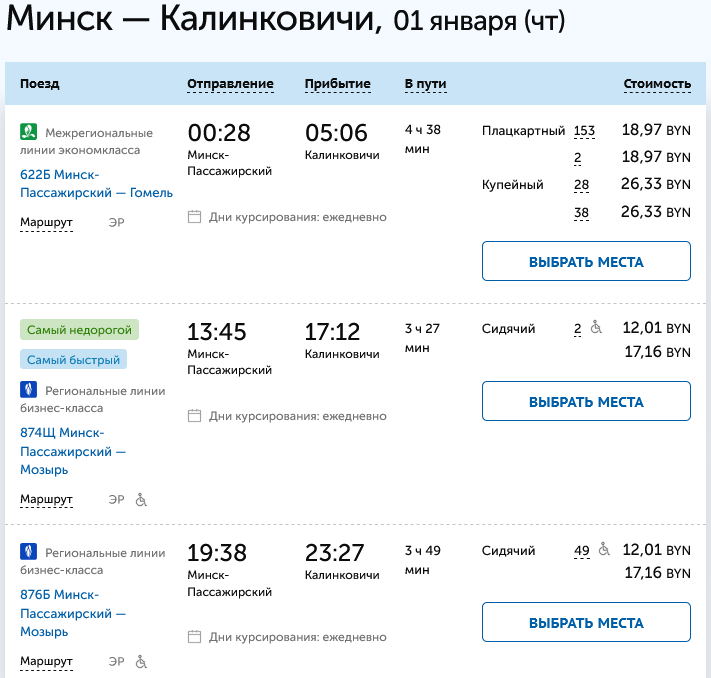Show Маршрут for train 622Б

[x=47, y=222]
